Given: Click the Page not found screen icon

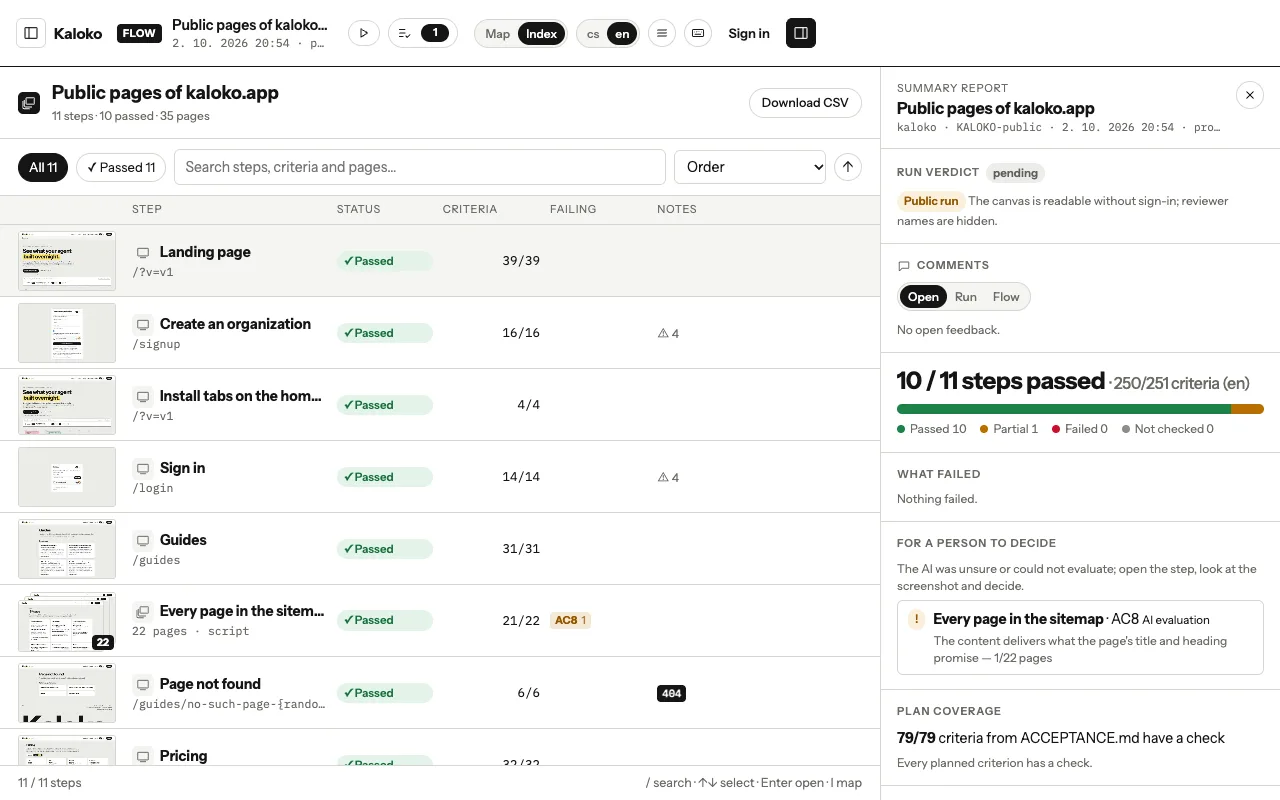Looking at the screenshot, I should [143, 685].
